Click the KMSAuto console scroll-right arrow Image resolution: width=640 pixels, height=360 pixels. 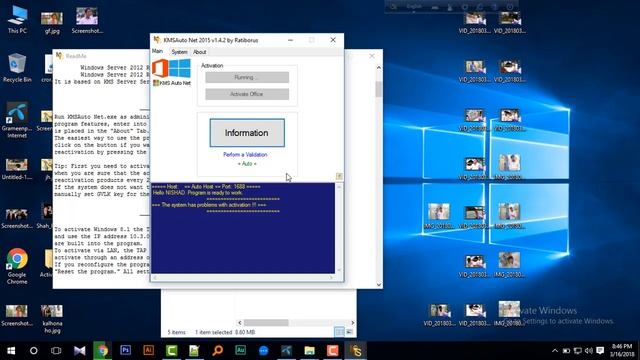pos(331,278)
